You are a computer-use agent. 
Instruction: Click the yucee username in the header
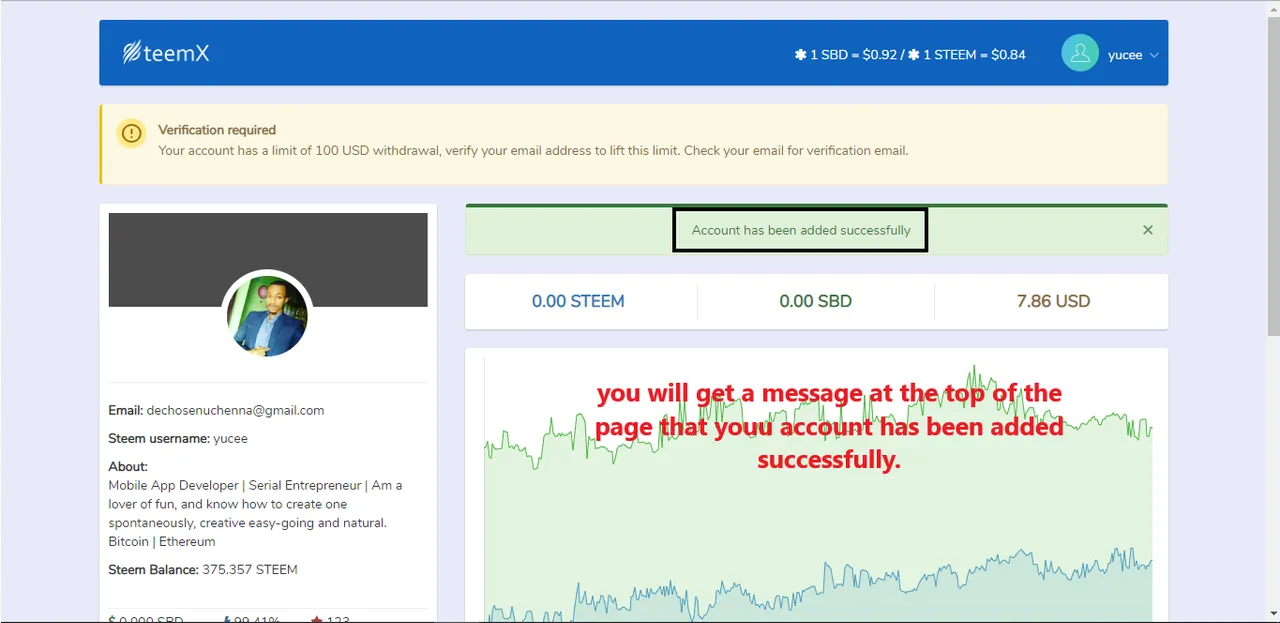(x=1125, y=55)
